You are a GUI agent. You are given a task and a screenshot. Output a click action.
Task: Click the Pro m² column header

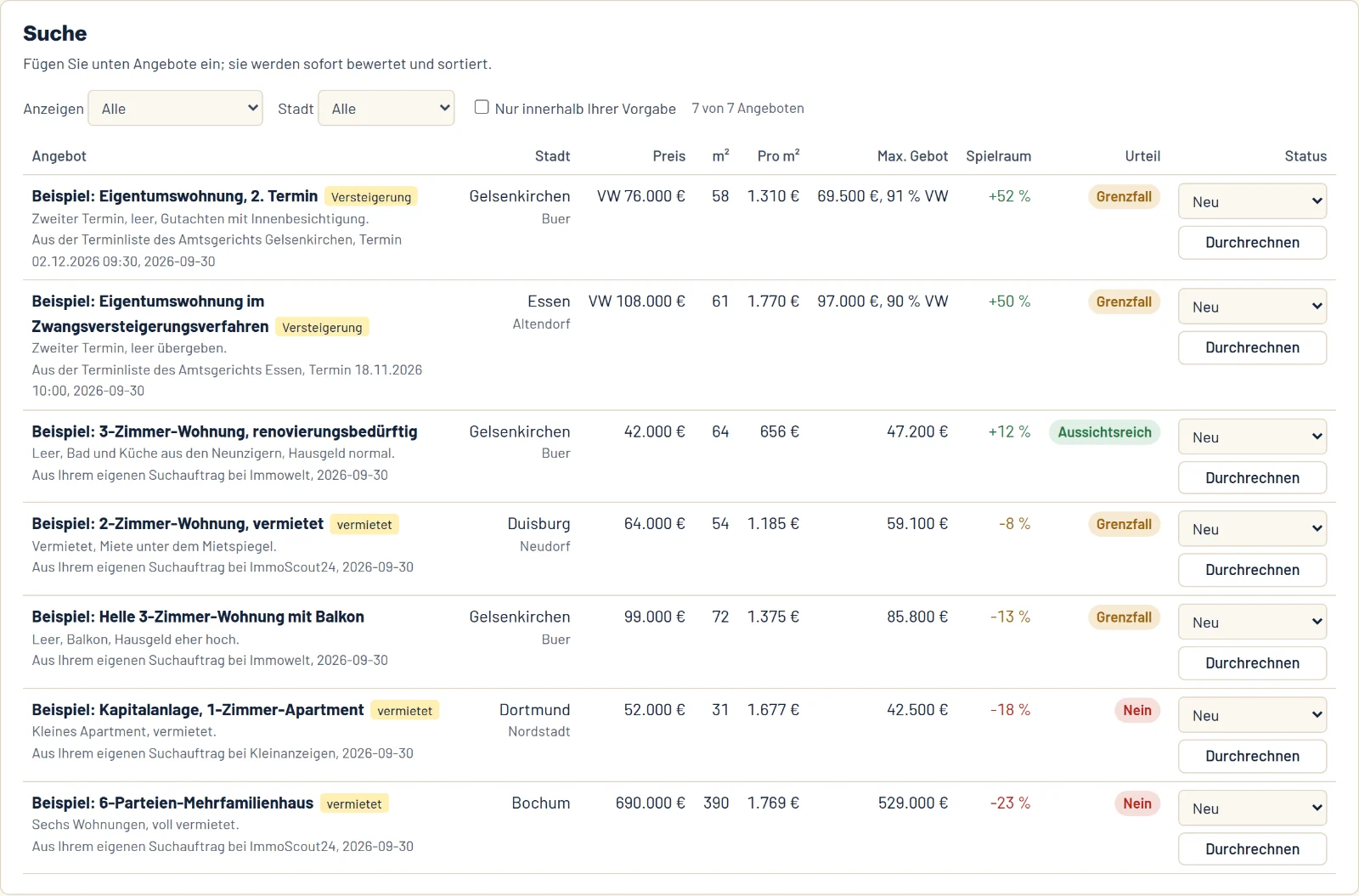[x=779, y=156]
